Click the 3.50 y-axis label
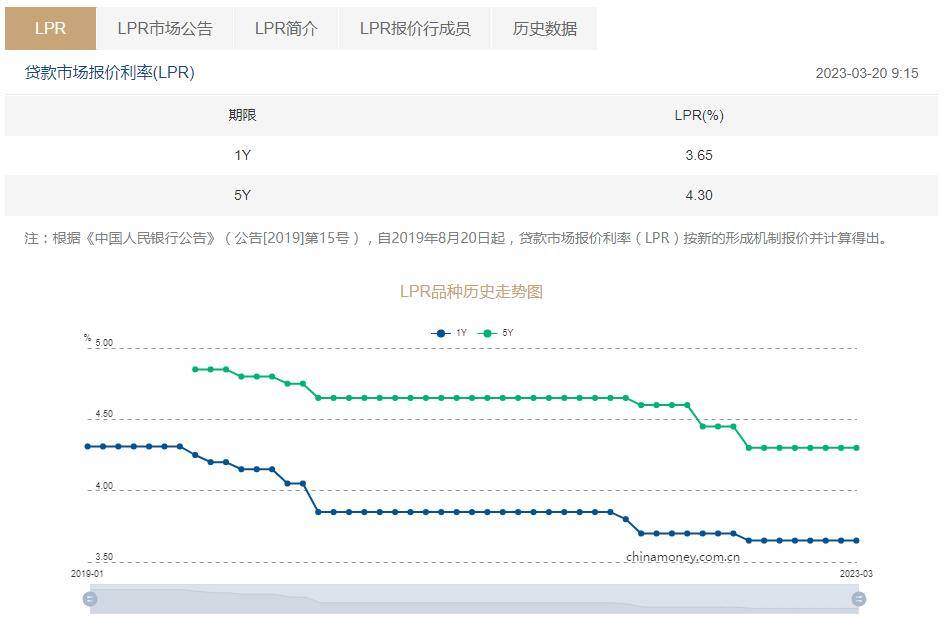948x630 pixels. pos(104,557)
